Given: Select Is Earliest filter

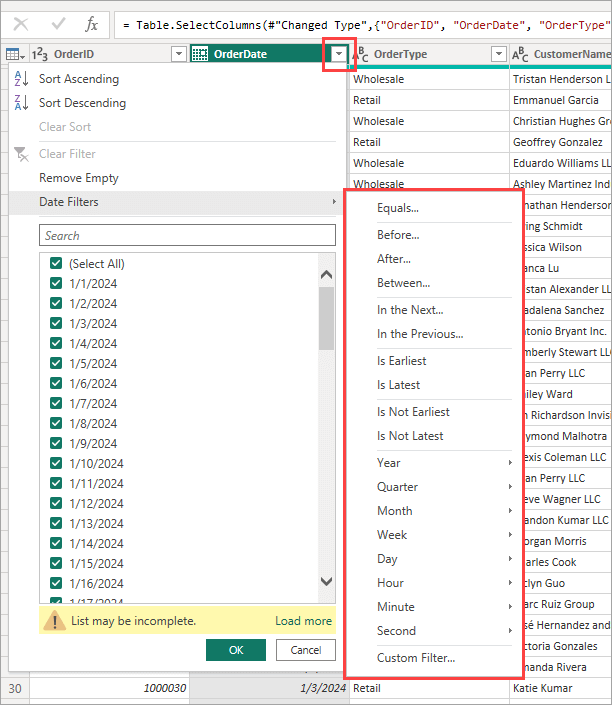Looking at the screenshot, I should click(402, 361).
